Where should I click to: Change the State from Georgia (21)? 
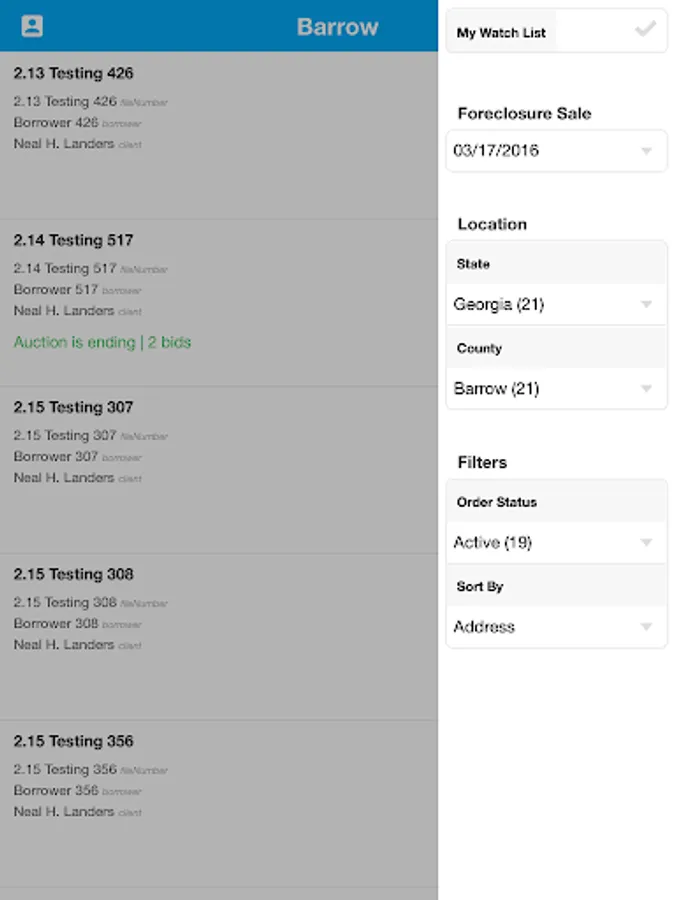(x=556, y=304)
